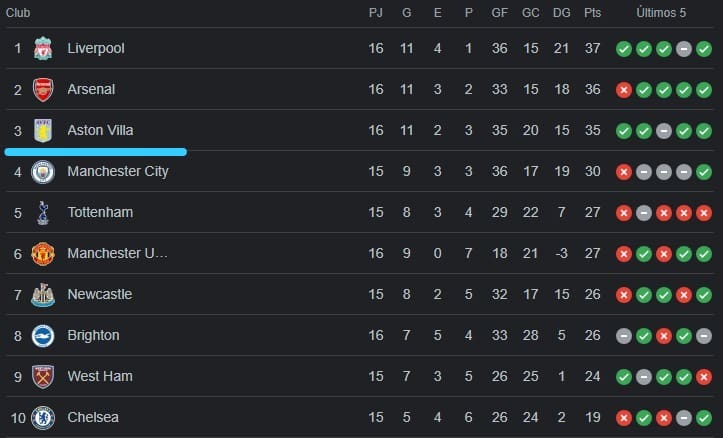Open the Tottenham crest icon

pos(42,212)
